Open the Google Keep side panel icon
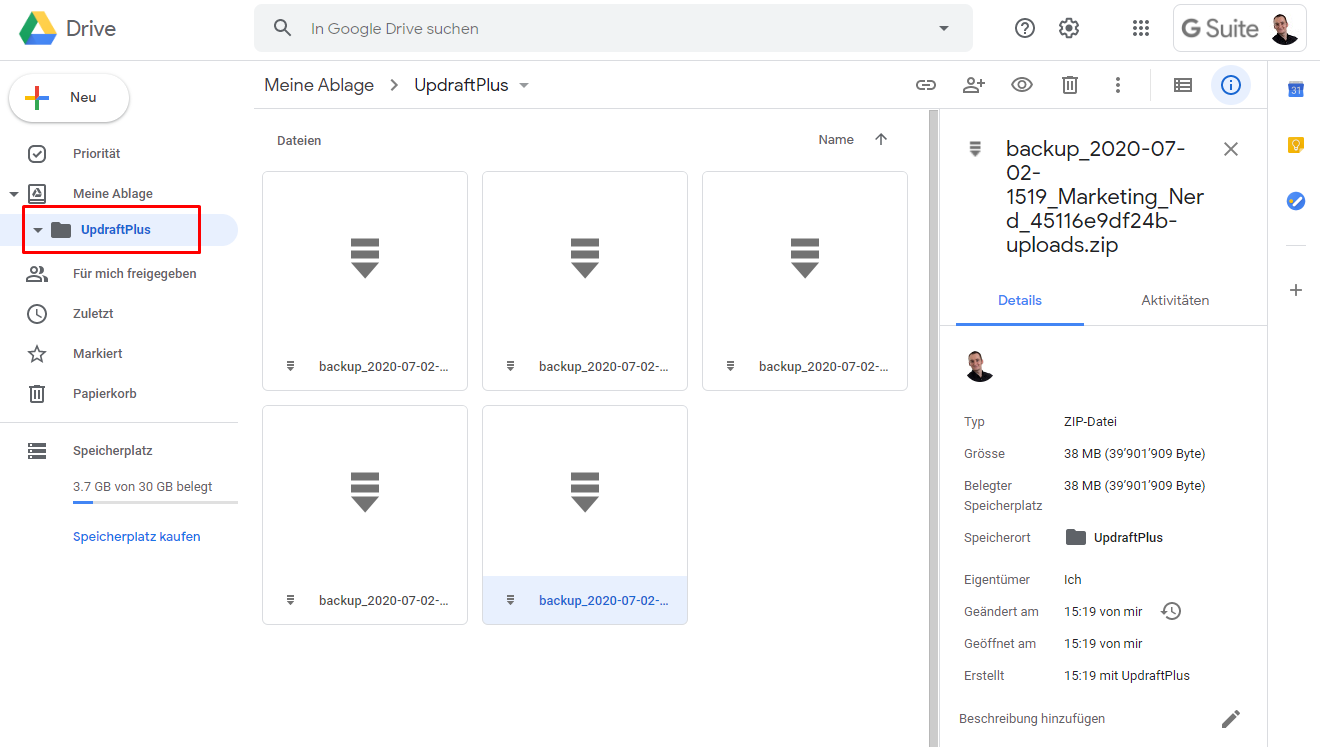Screen dimensions: 1320x747 point(1296,146)
